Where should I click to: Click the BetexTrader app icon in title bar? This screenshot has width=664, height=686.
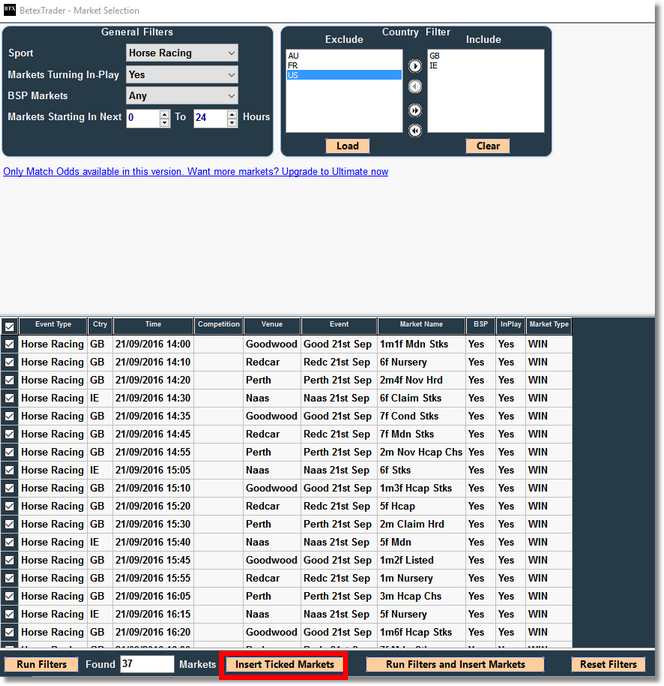9,10
